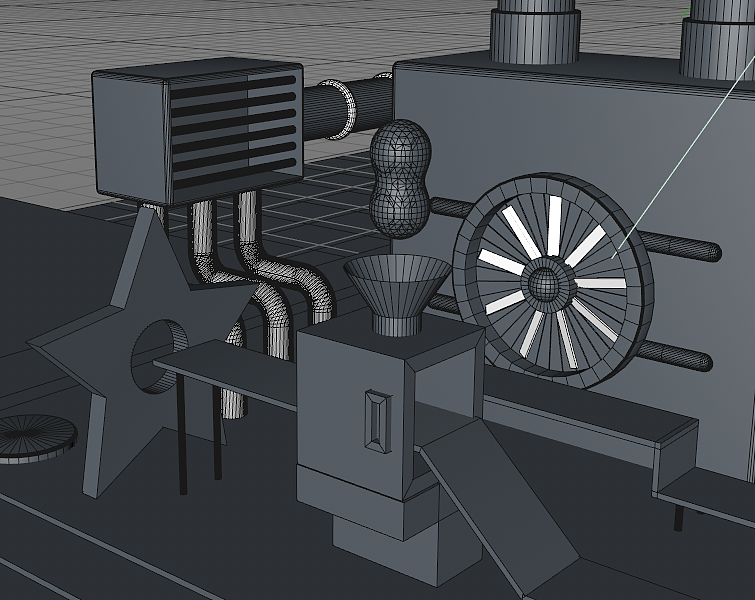The image size is (755, 600).
Task: Pick the flat plank resting on thin legs
Action: click(226, 371)
